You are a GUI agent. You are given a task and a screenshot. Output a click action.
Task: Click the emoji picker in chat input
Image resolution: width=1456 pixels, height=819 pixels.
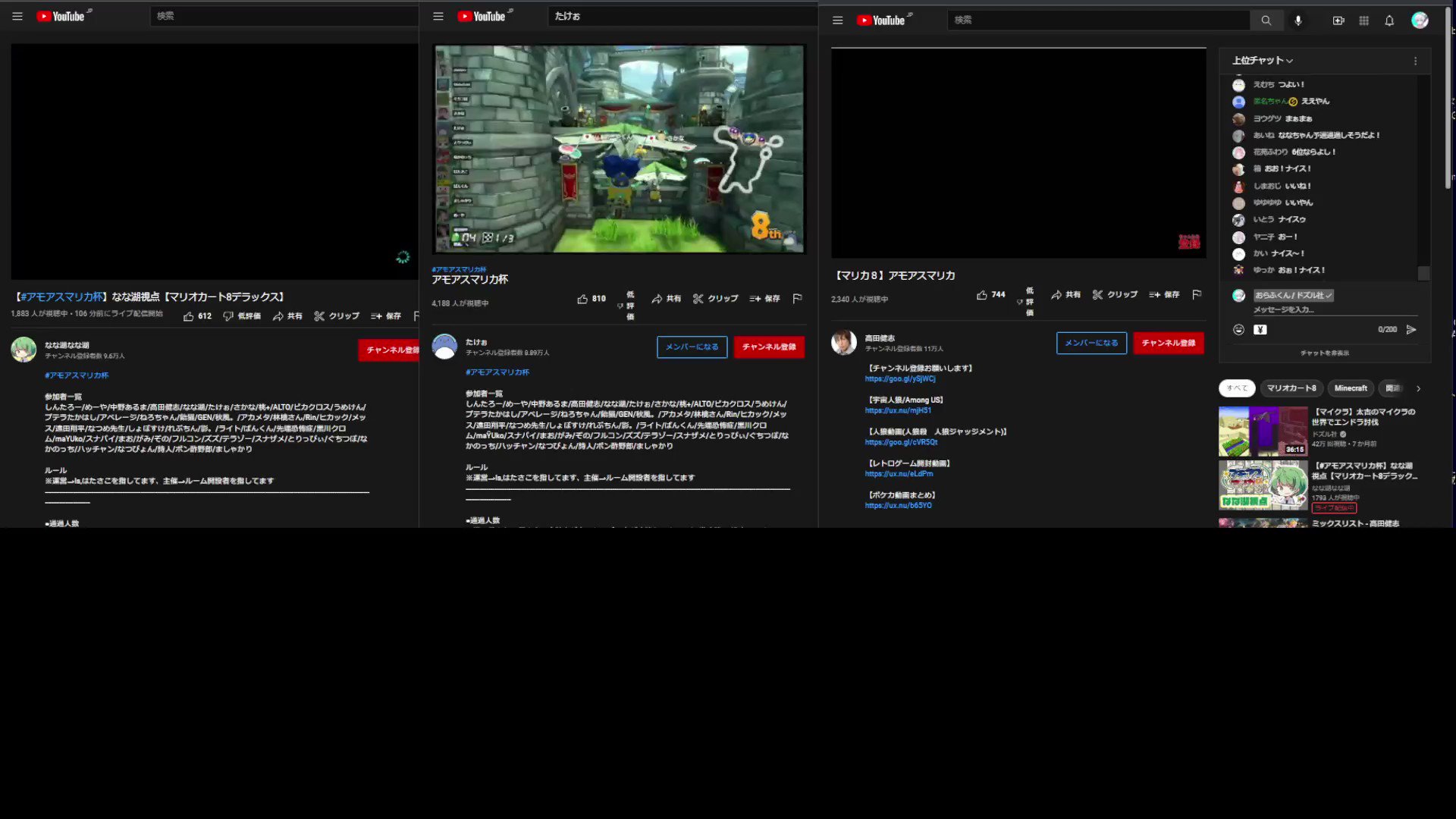(1238, 329)
